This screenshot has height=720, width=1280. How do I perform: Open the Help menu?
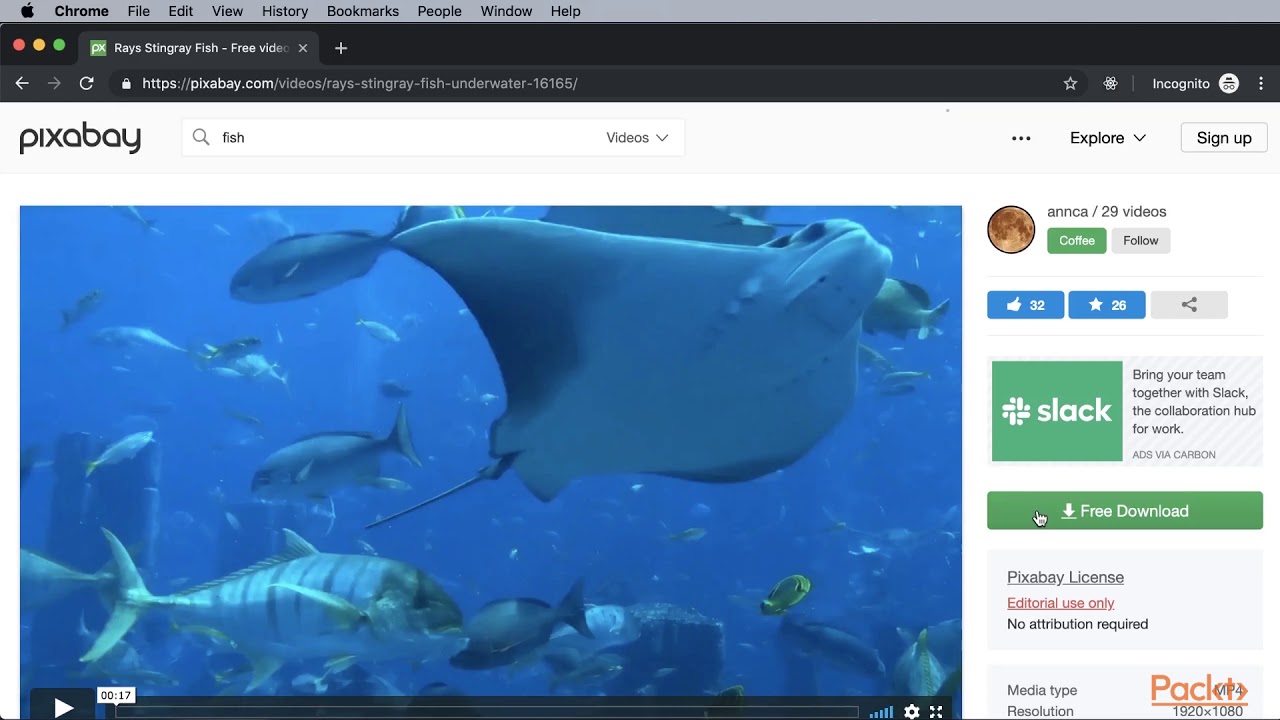coord(565,11)
